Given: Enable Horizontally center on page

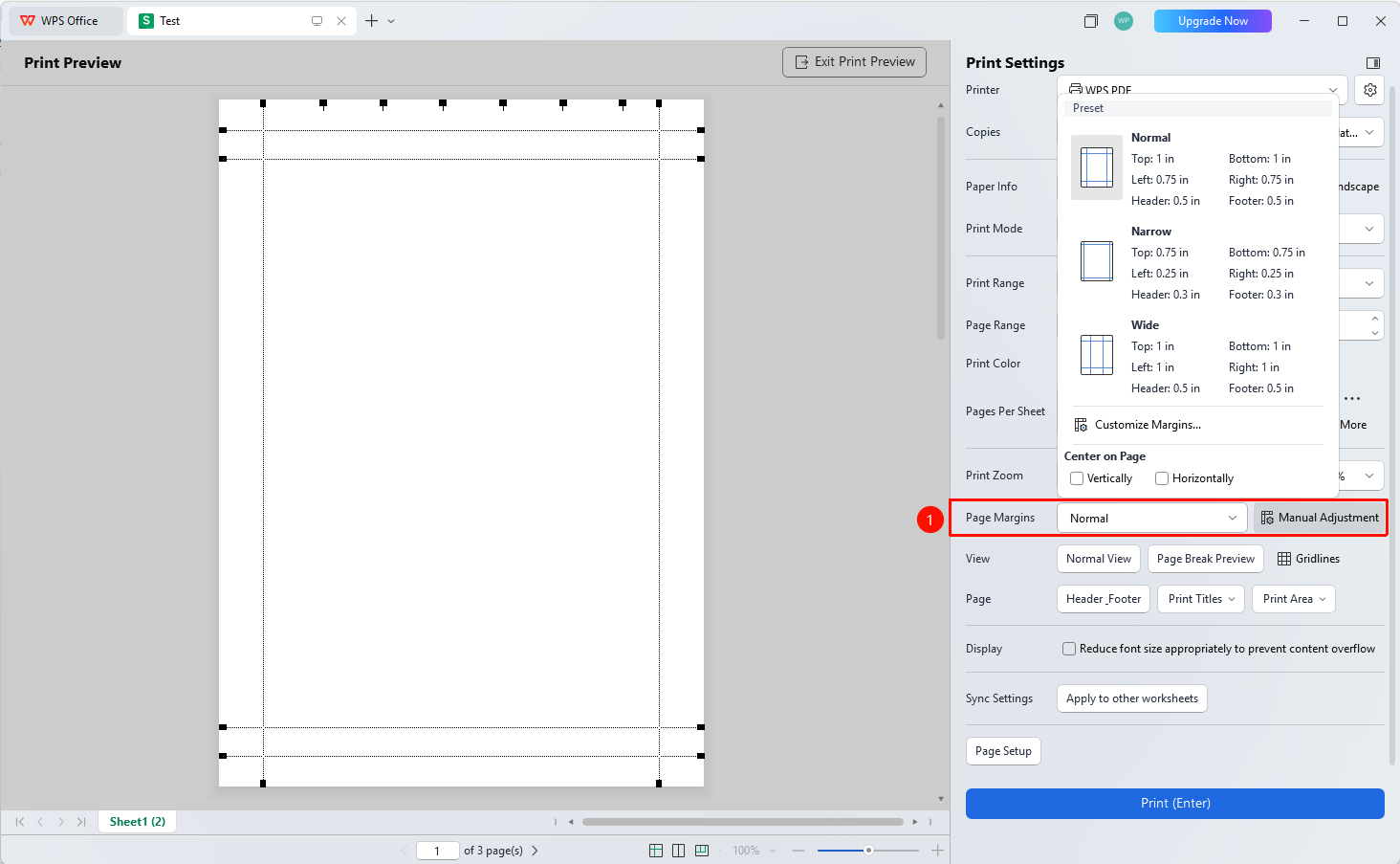Looking at the screenshot, I should point(1162,478).
